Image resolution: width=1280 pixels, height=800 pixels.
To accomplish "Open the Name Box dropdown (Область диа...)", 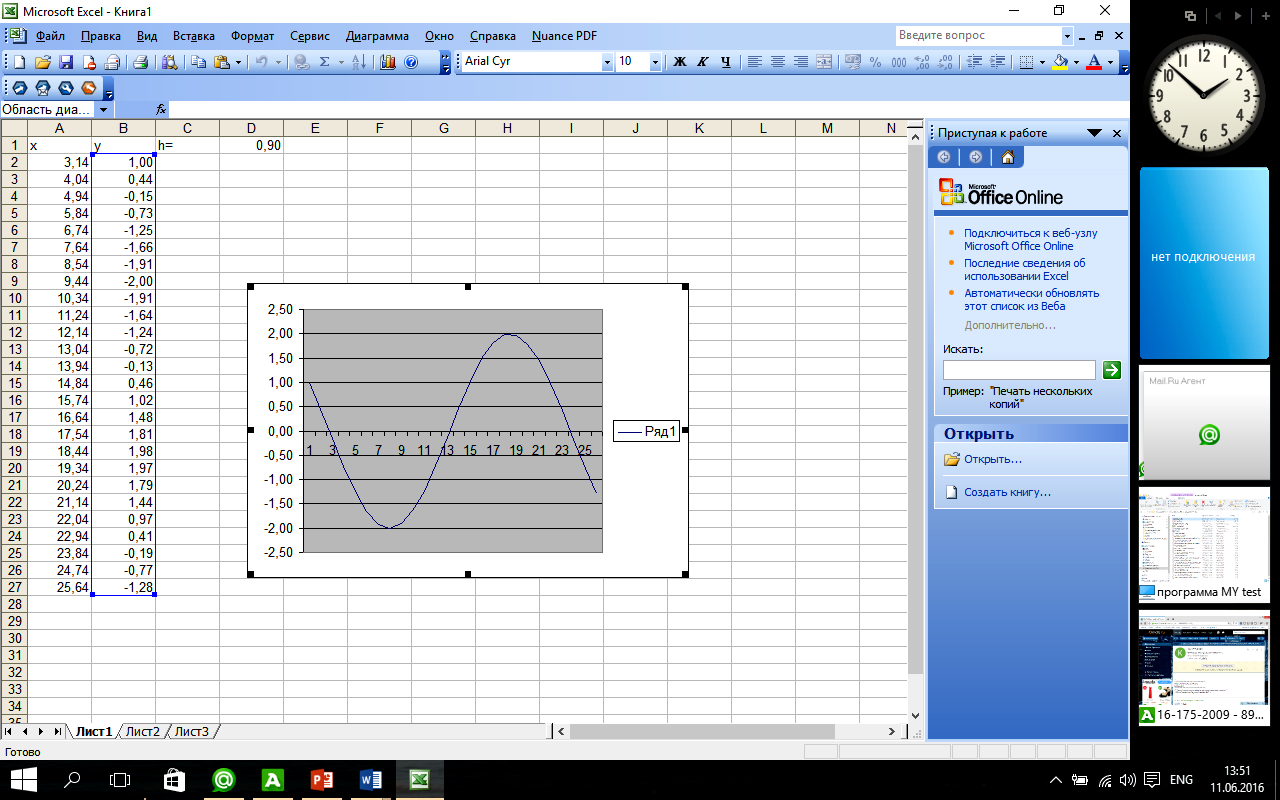I will pyautogui.click(x=104, y=109).
